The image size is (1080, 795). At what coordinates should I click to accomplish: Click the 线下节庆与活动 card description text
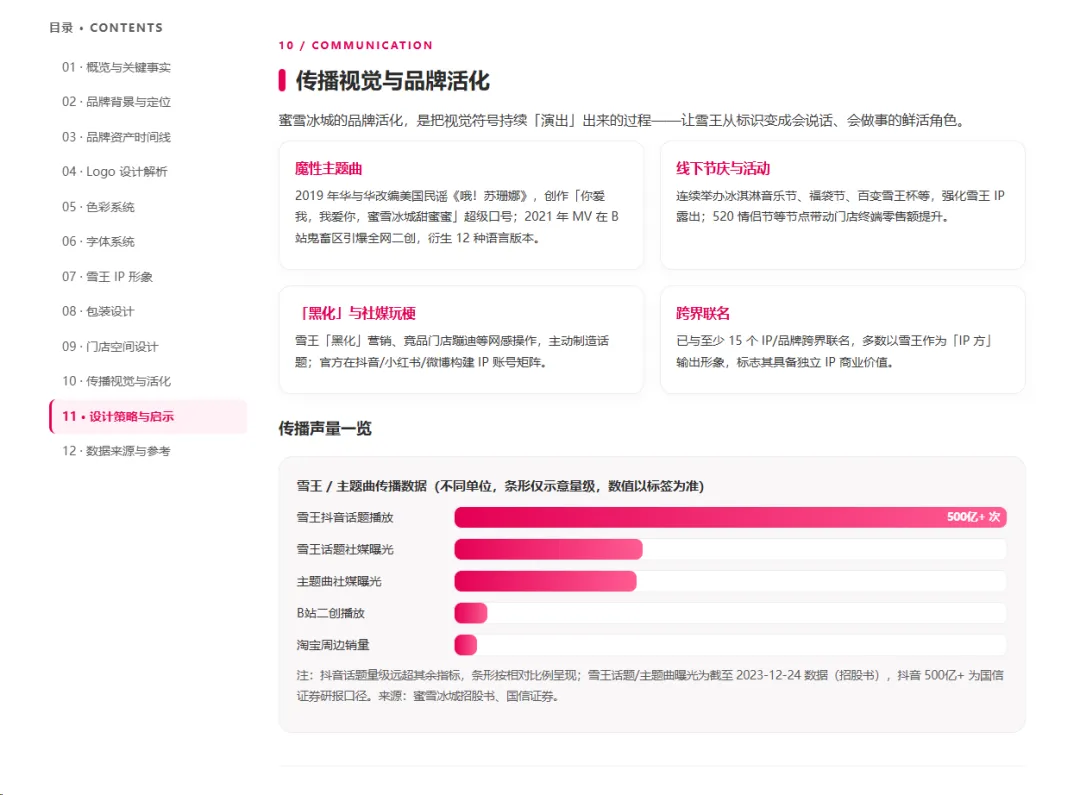[840, 206]
